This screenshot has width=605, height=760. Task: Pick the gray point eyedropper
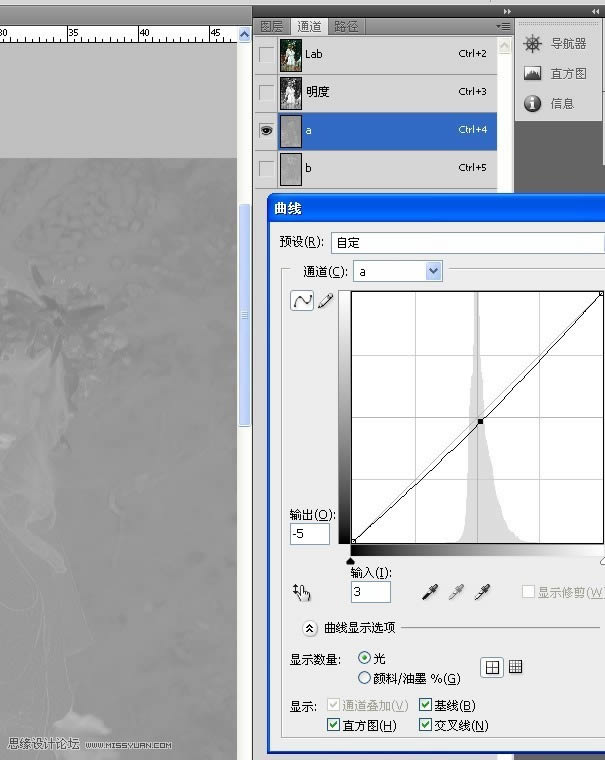pos(456,592)
